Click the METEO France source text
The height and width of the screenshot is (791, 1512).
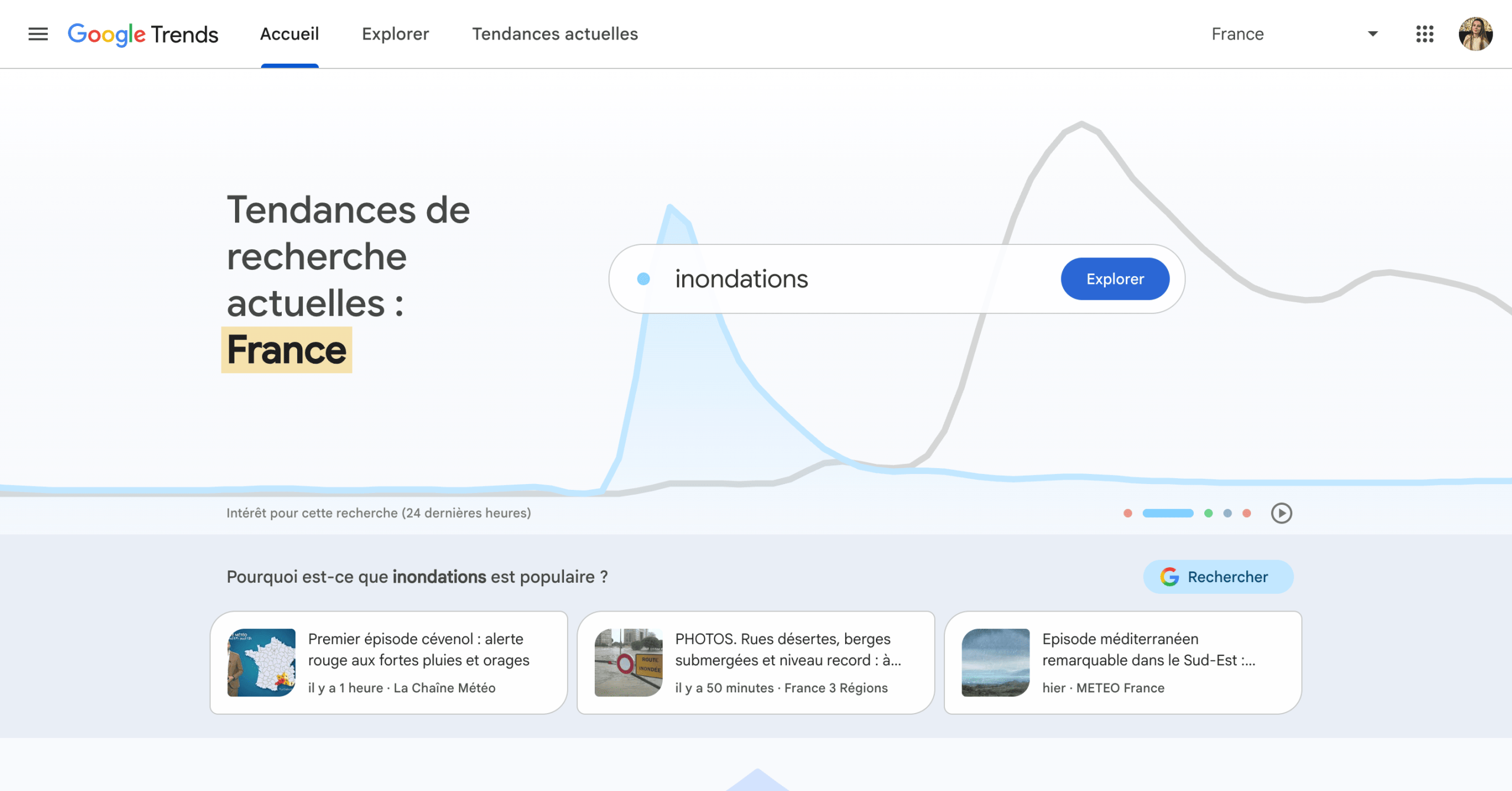coord(1120,688)
